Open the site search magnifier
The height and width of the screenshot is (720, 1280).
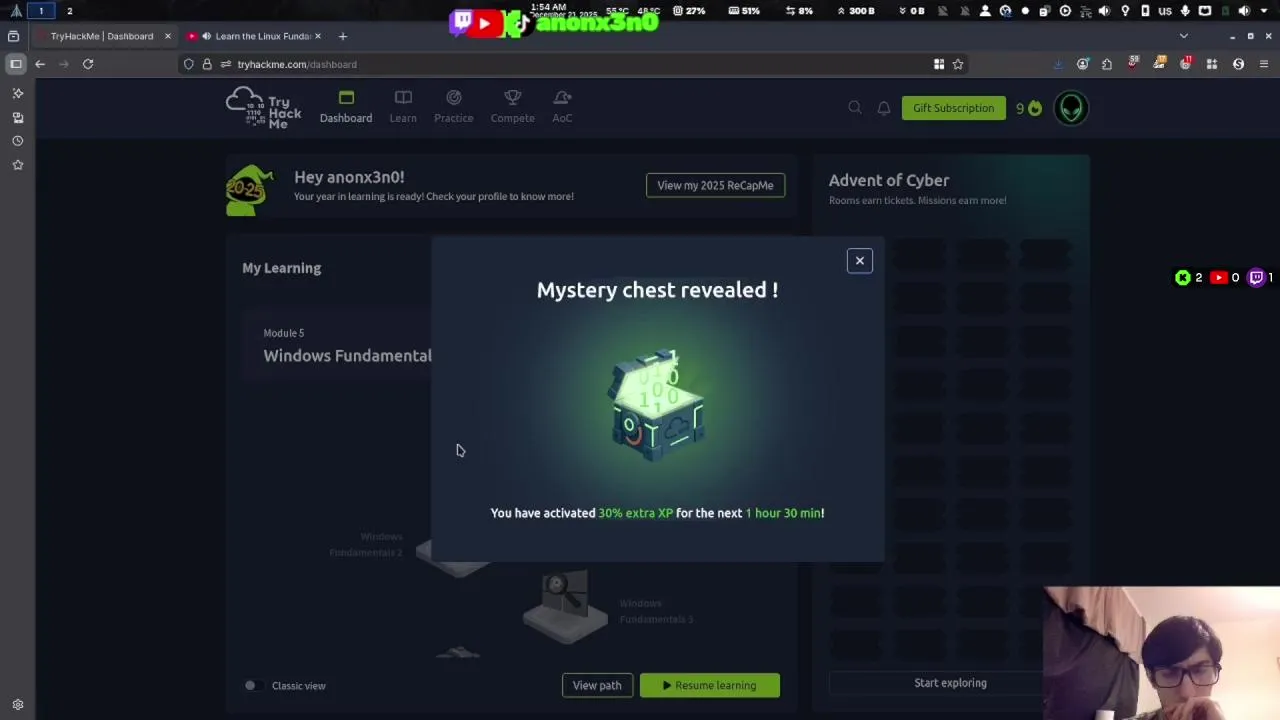pyautogui.click(x=855, y=108)
